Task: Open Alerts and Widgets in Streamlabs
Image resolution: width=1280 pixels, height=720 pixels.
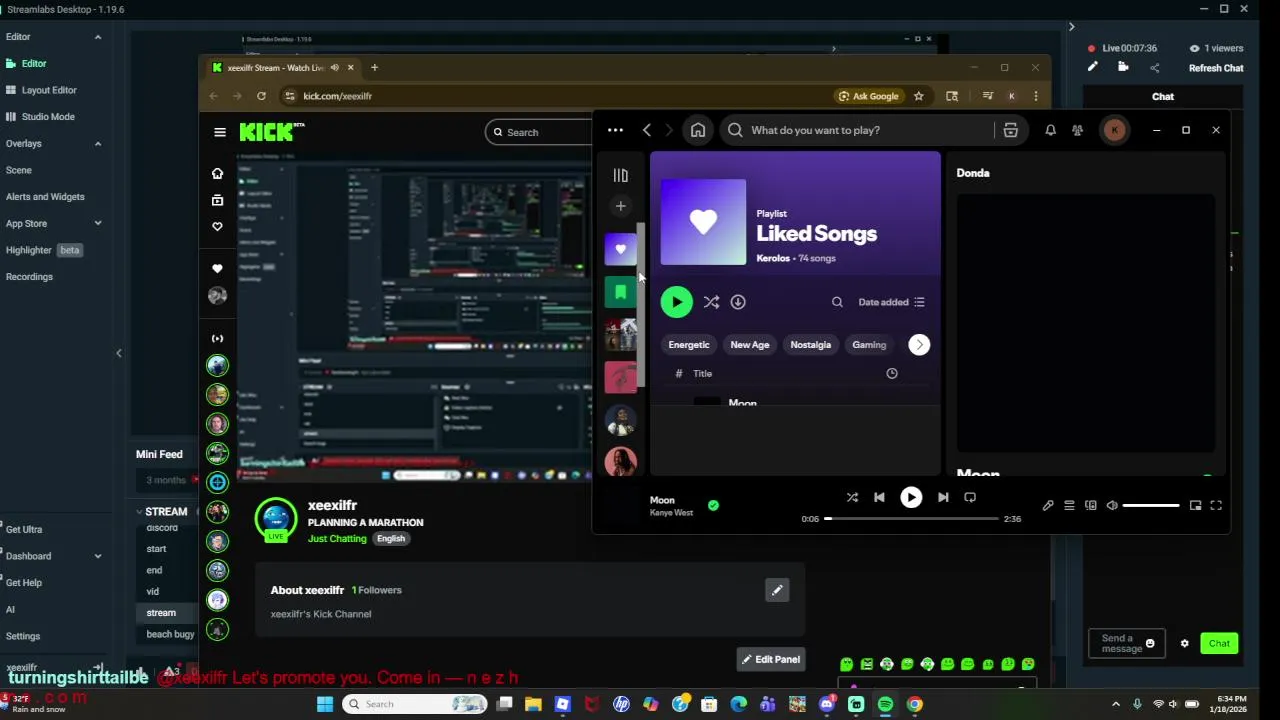Action: pos(45,197)
